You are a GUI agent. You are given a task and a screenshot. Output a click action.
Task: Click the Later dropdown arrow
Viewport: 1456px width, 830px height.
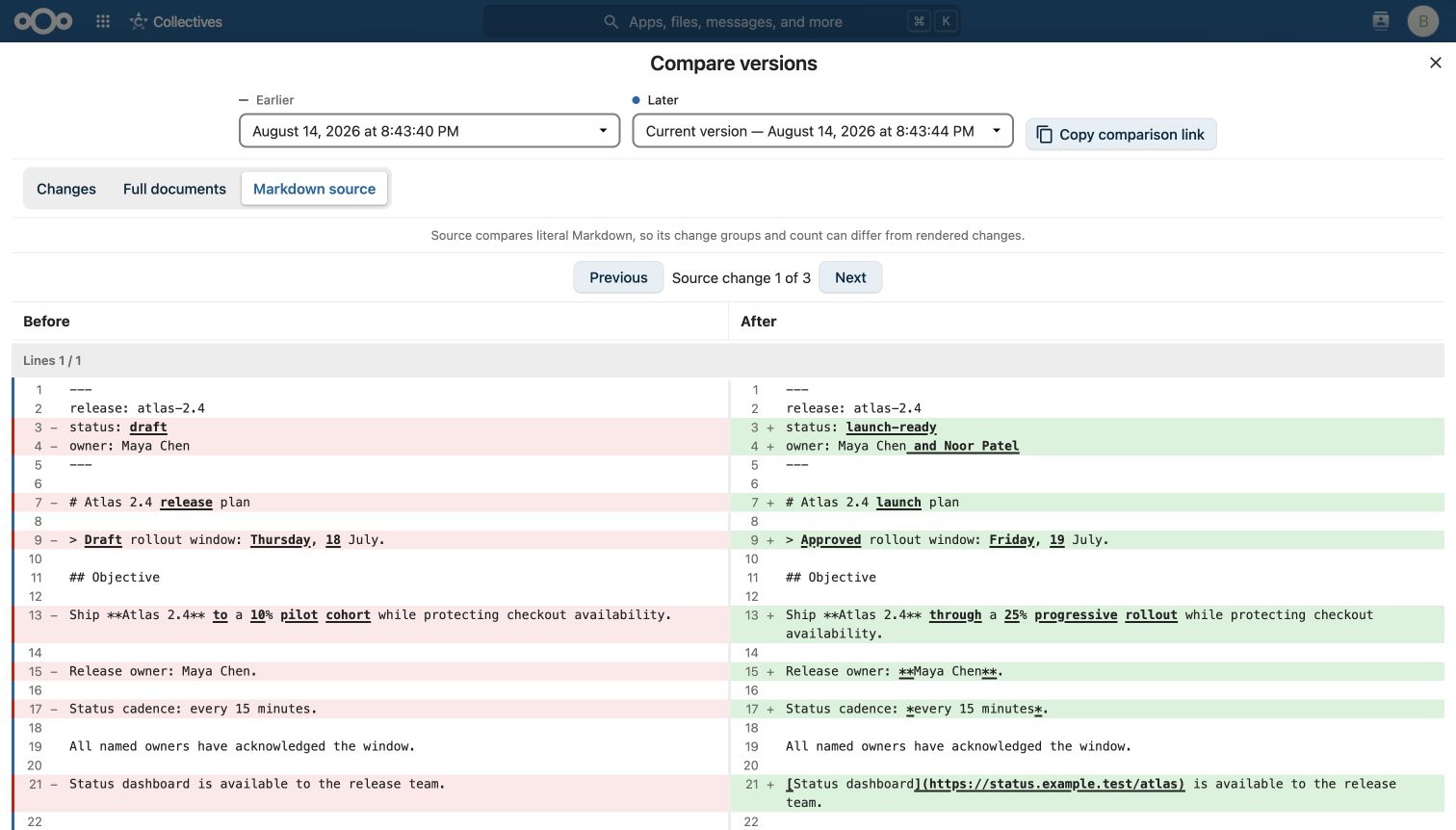tap(997, 131)
